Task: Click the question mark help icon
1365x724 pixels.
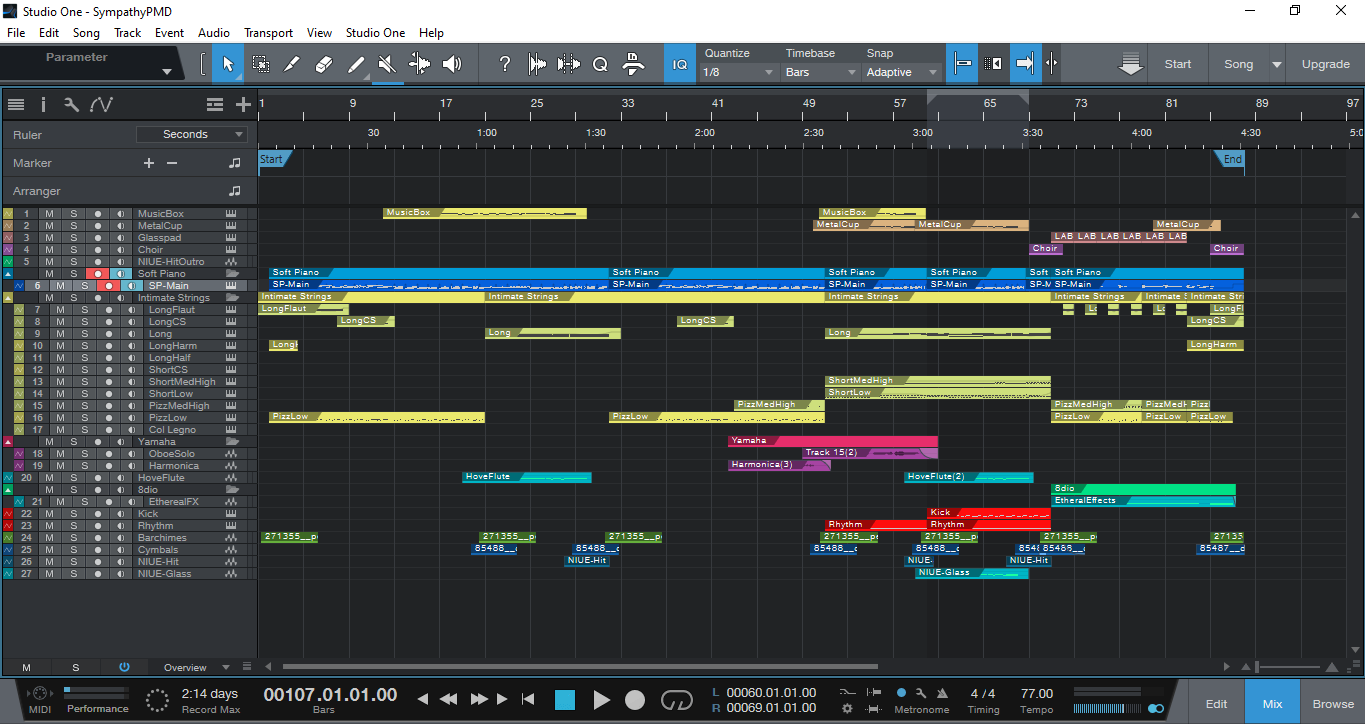Action: tap(505, 64)
